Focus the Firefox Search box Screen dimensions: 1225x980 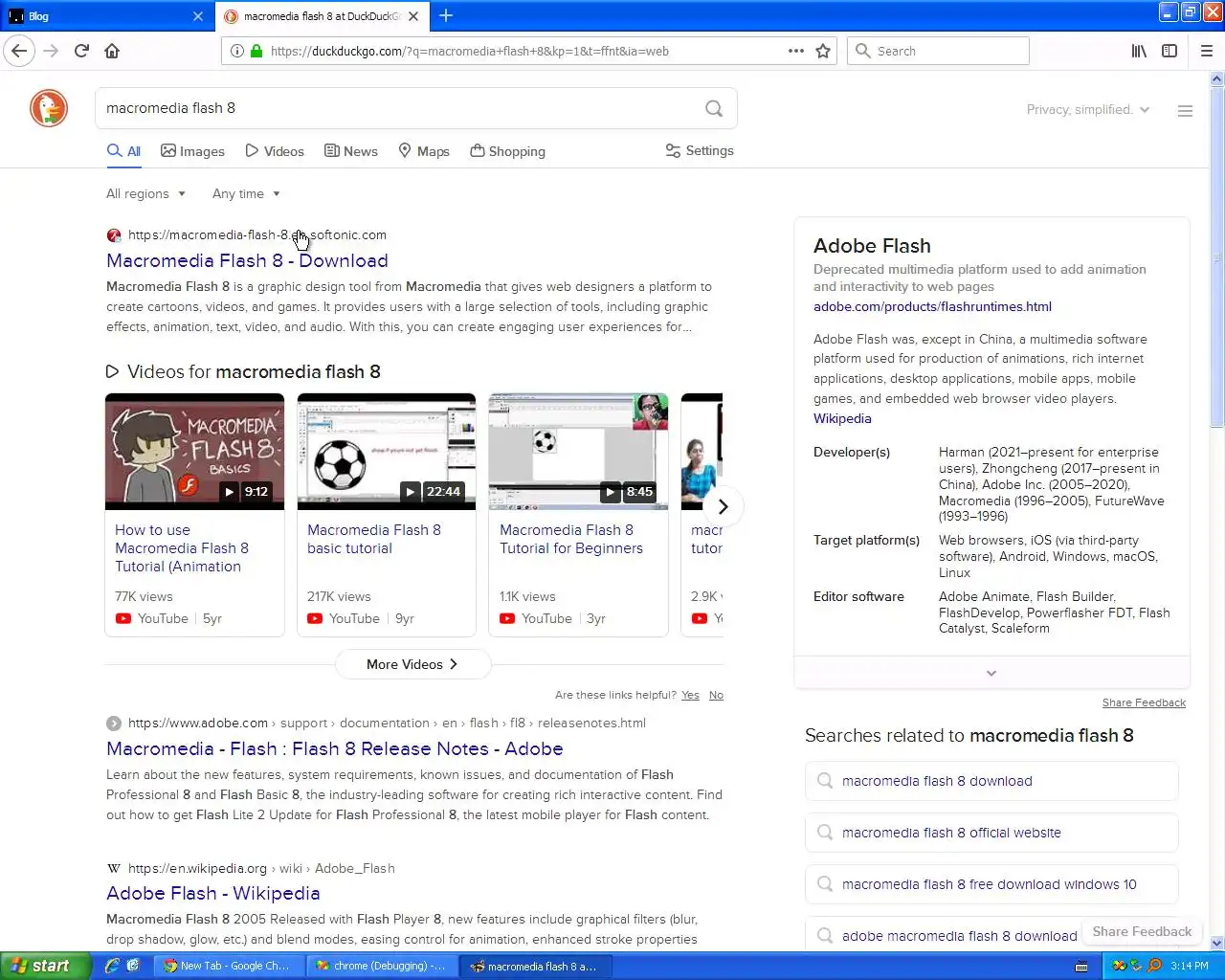[938, 51]
